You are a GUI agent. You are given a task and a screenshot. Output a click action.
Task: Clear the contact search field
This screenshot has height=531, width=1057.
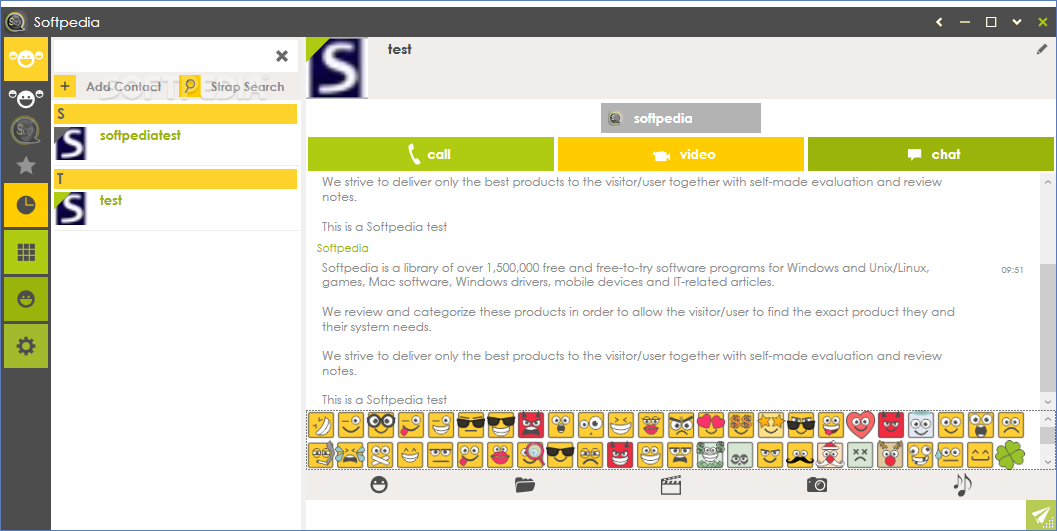282,56
